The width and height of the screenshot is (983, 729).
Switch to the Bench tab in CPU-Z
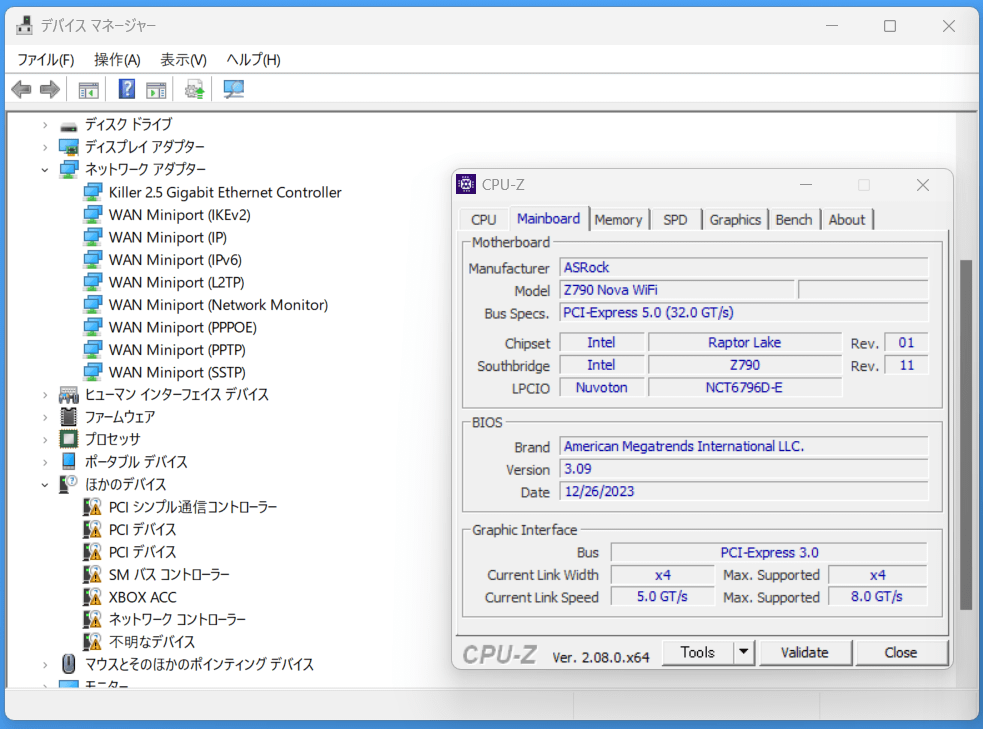pos(794,220)
